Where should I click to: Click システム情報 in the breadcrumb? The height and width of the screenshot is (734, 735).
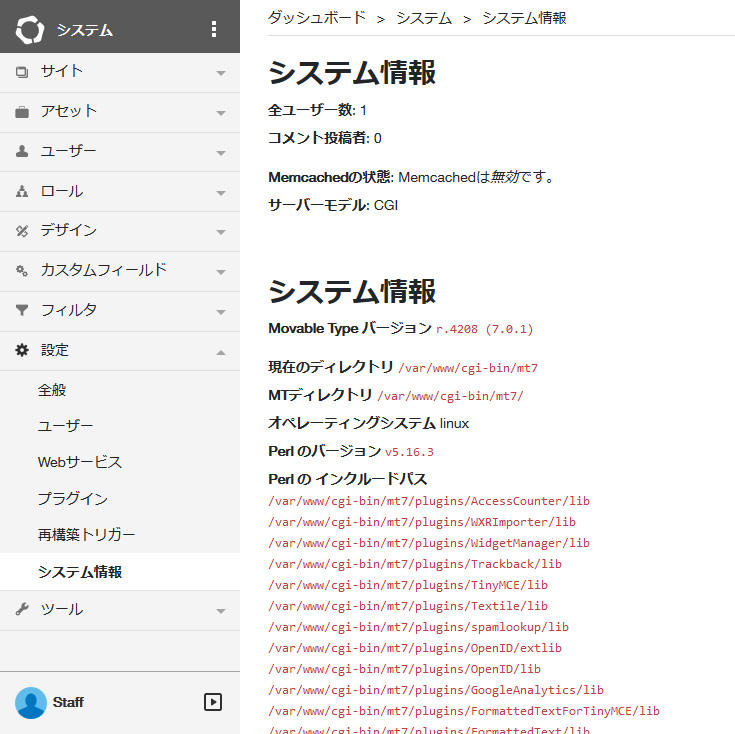[x=524, y=18]
